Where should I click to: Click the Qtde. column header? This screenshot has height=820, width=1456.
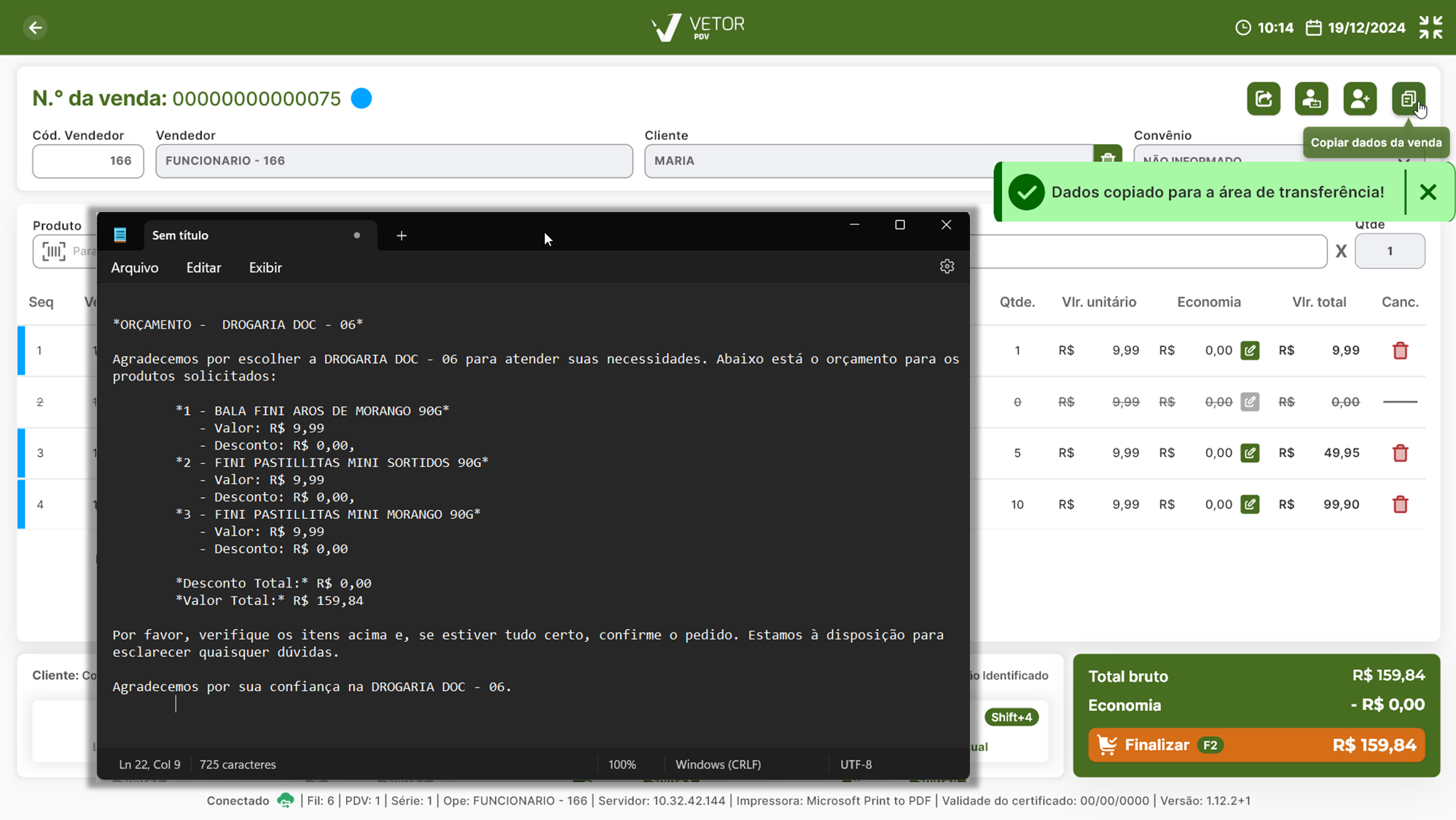1017,302
